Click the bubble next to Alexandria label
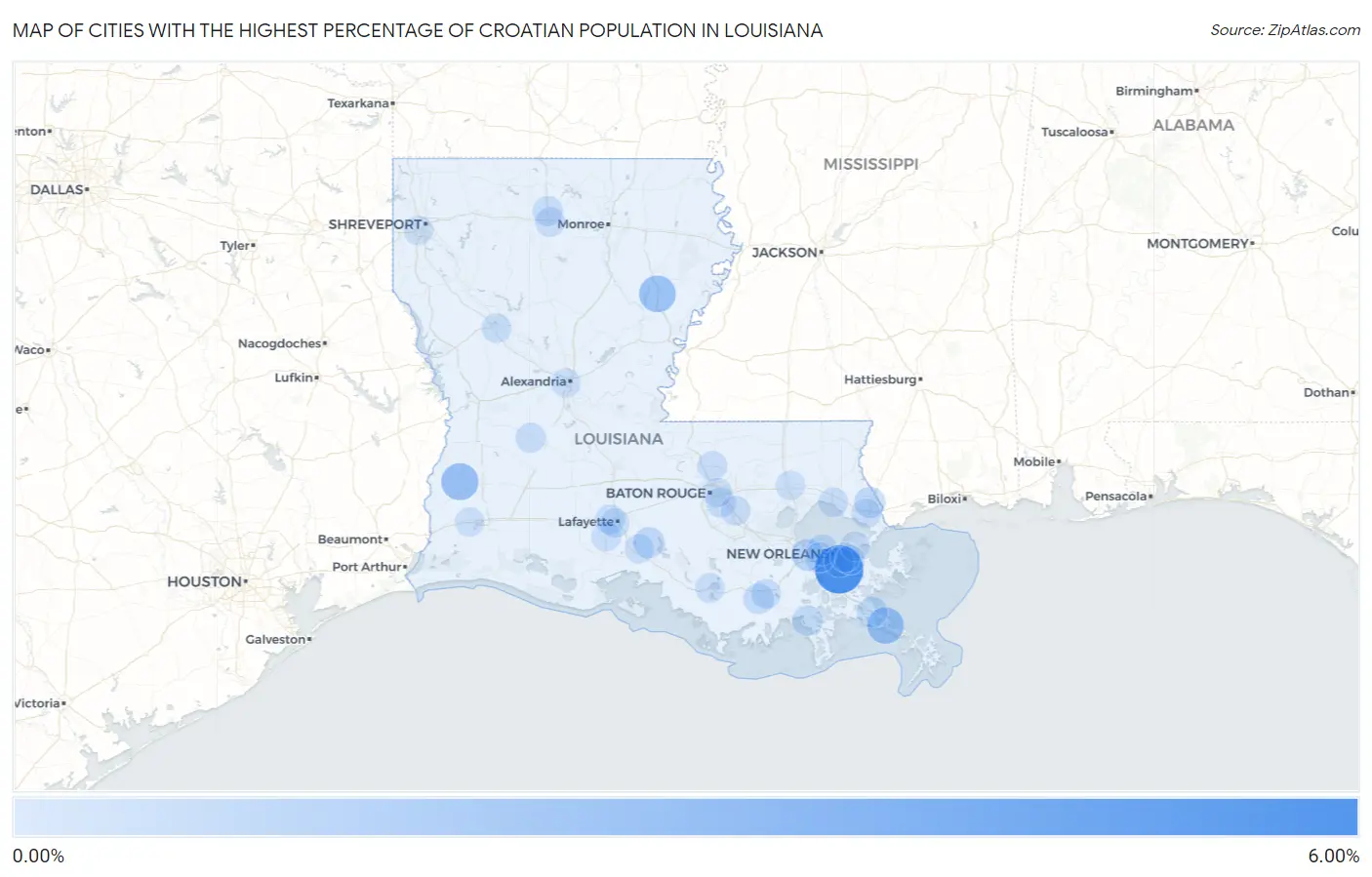This screenshot has height=877, width=1372. coord(566,381)
